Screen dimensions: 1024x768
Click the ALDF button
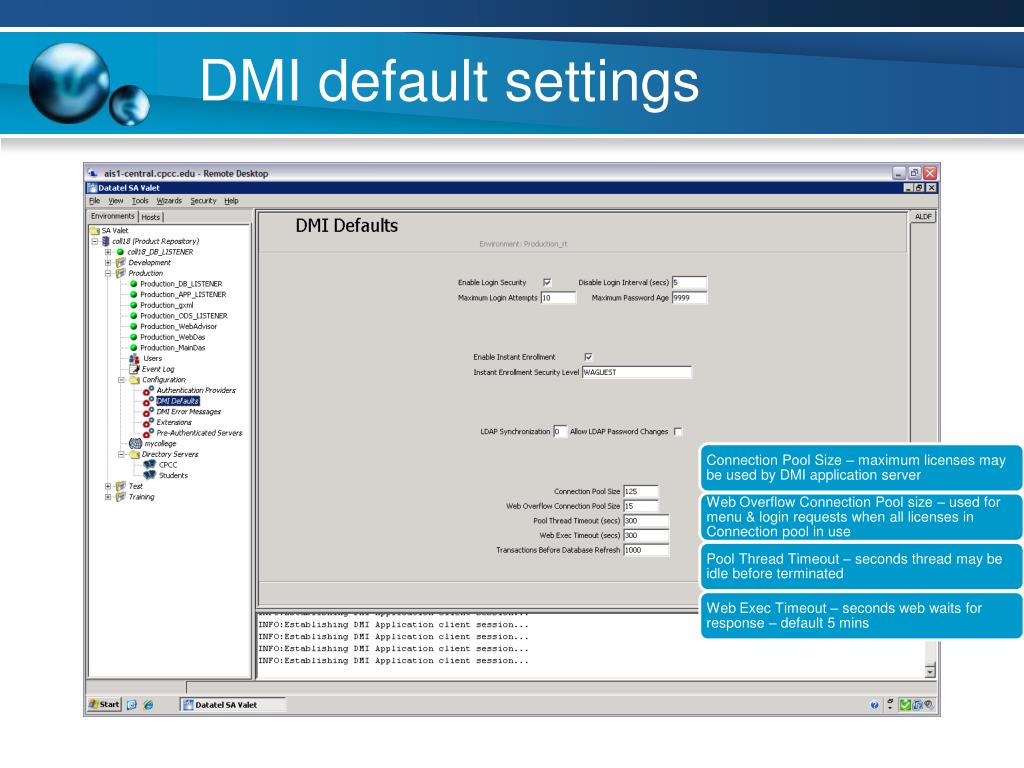tap(923, 216)
